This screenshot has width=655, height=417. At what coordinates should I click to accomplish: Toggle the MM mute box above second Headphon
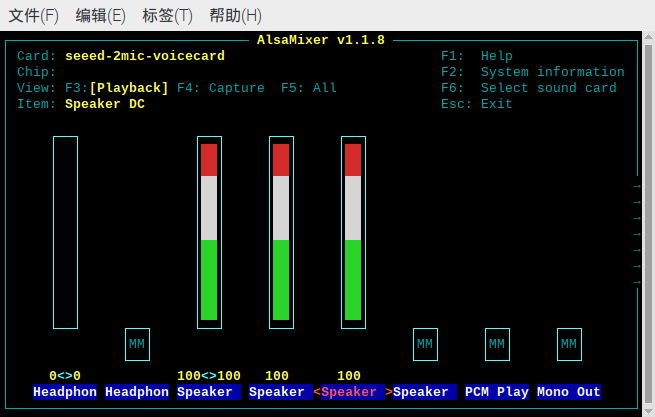pos(137,344)
